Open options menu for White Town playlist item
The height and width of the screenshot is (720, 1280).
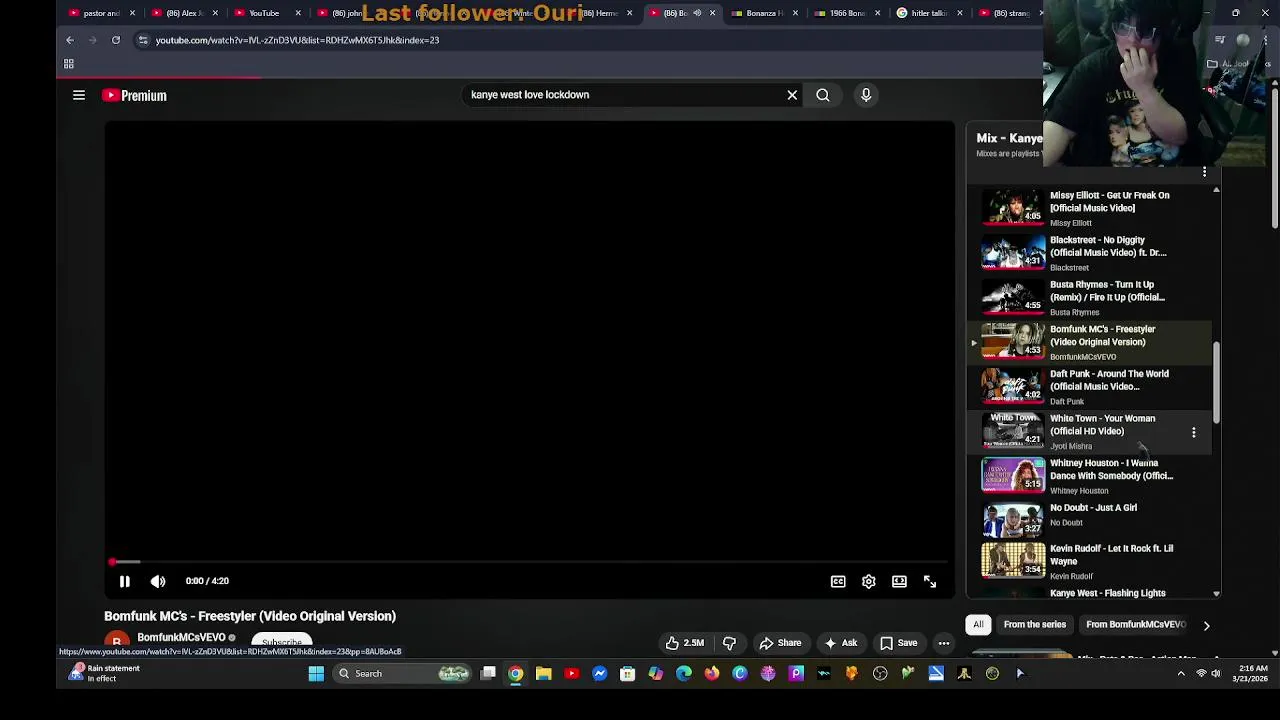click(x=1193, y=433)
